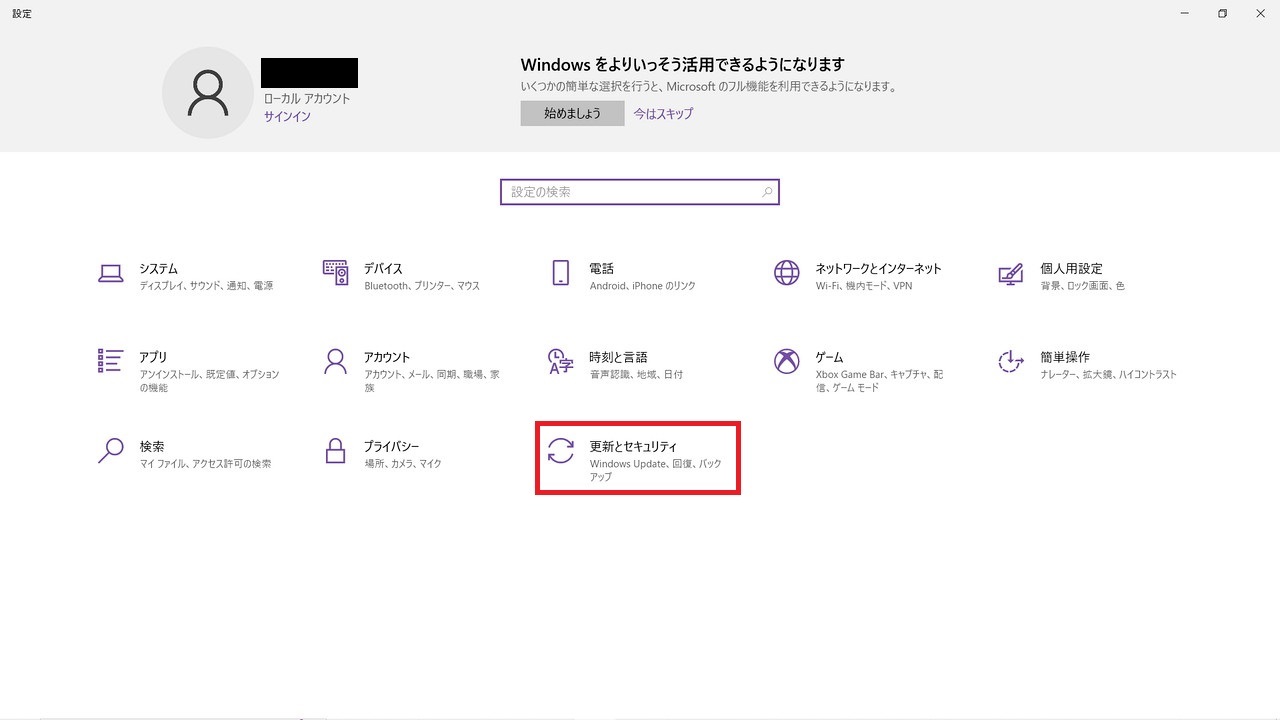The height and width of the screenshot is (720, 1280).
Task: Open the システム monitor icon
Action: tap(110, 272)
